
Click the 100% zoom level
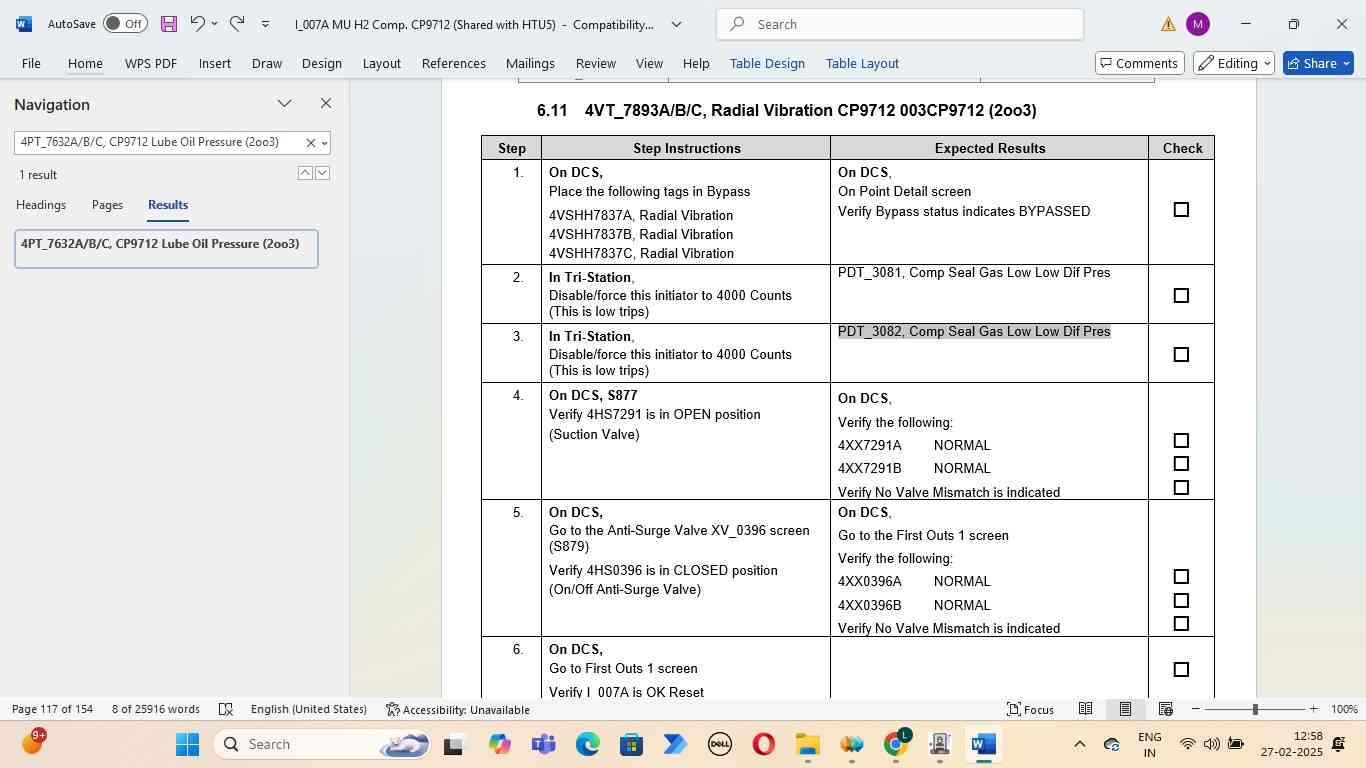1345,709
